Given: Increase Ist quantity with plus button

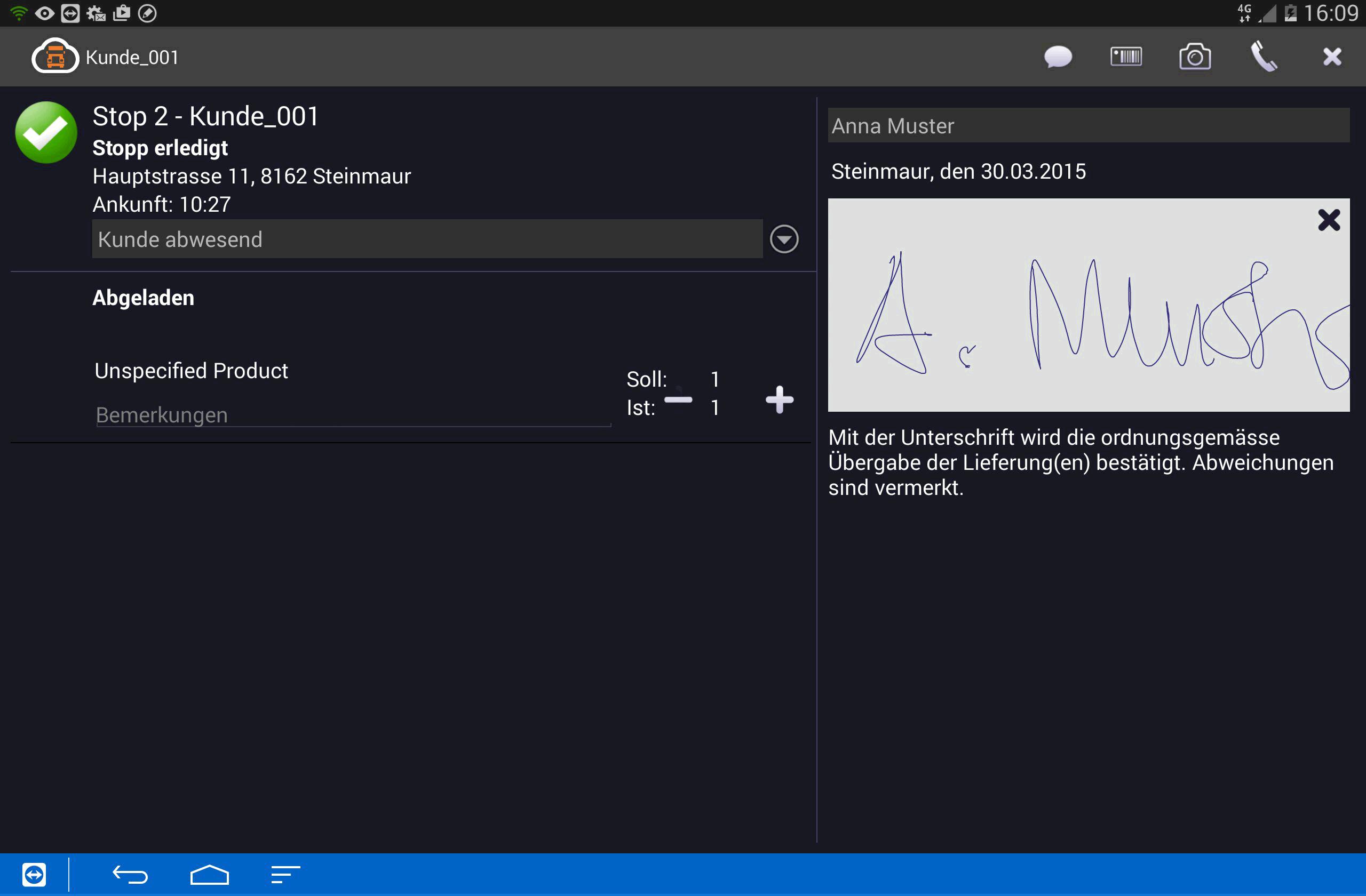Looking at the screenshot, I should pyautogui.click(x=779, y=400).
